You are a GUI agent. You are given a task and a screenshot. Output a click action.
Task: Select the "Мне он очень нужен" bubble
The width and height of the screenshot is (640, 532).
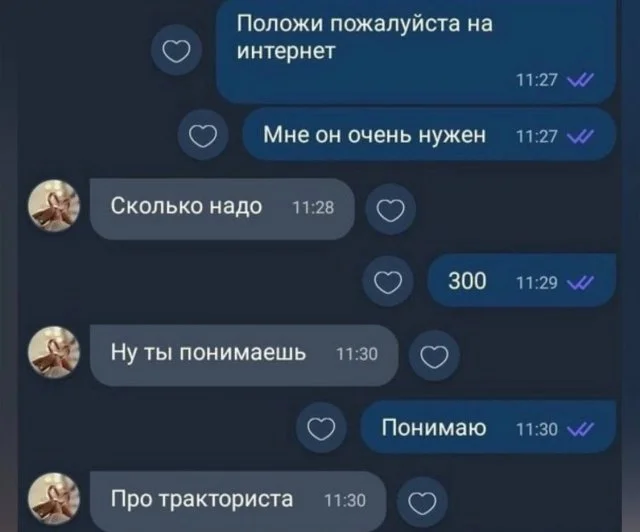(429, 135)
